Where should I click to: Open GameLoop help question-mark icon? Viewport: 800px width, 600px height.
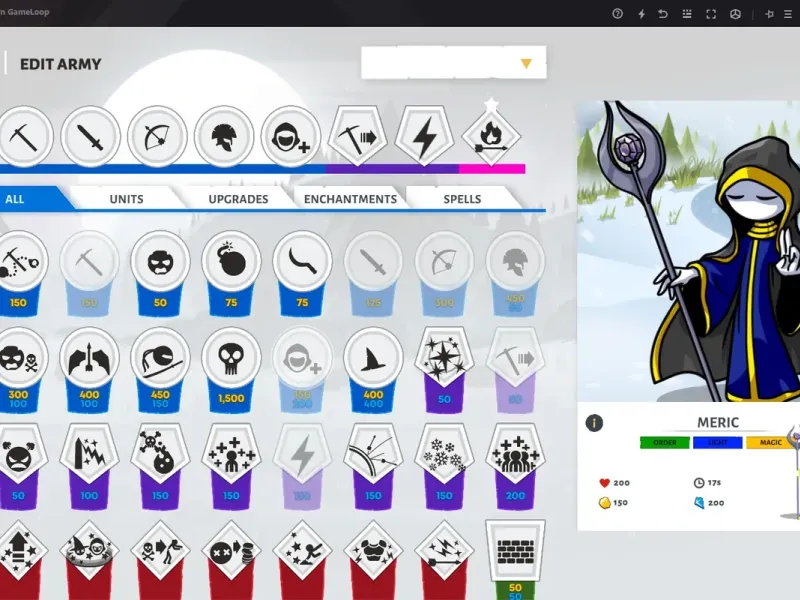coord(617,14)
